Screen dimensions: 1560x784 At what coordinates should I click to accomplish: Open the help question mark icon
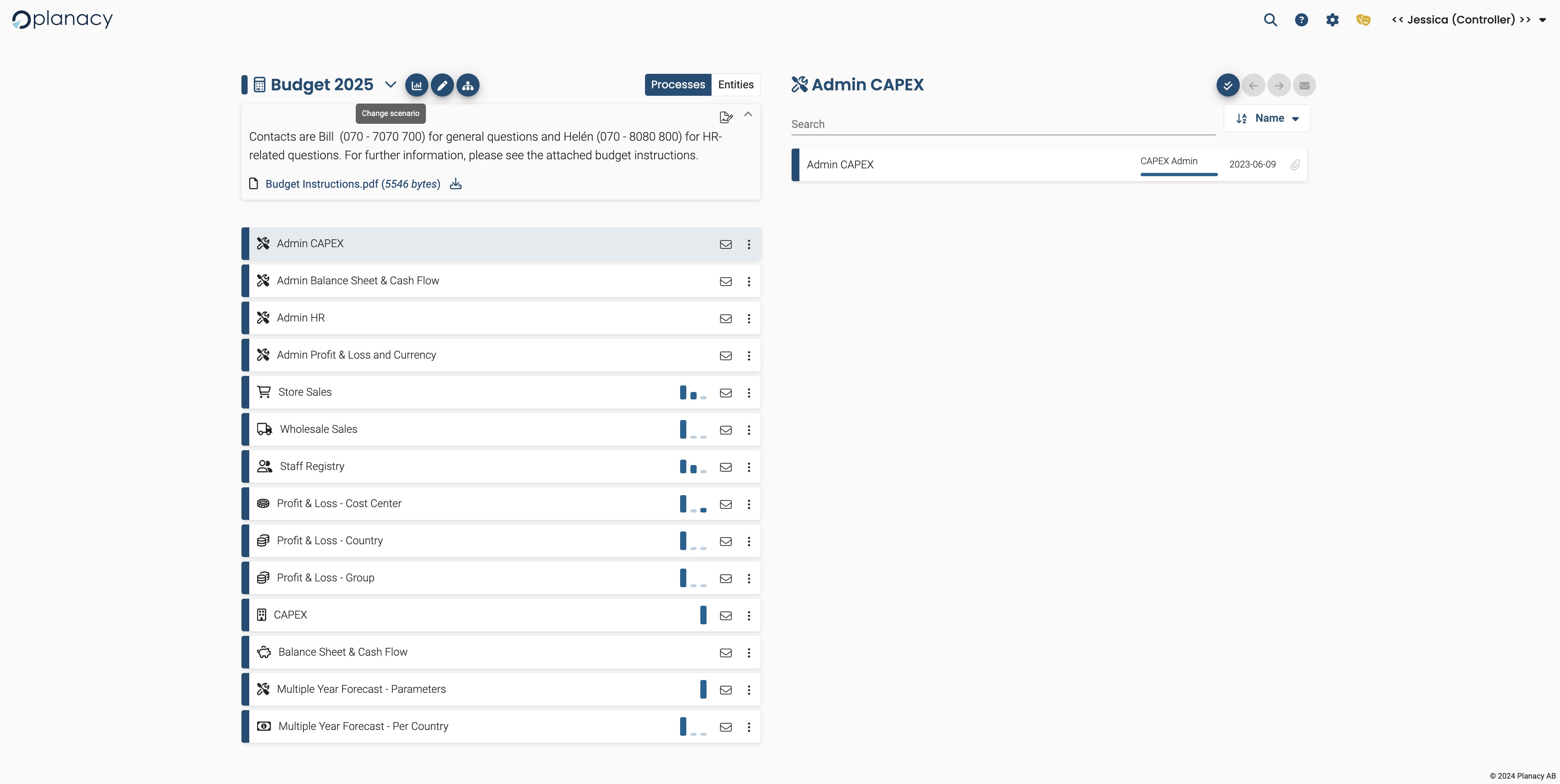tap(1301, 20)
